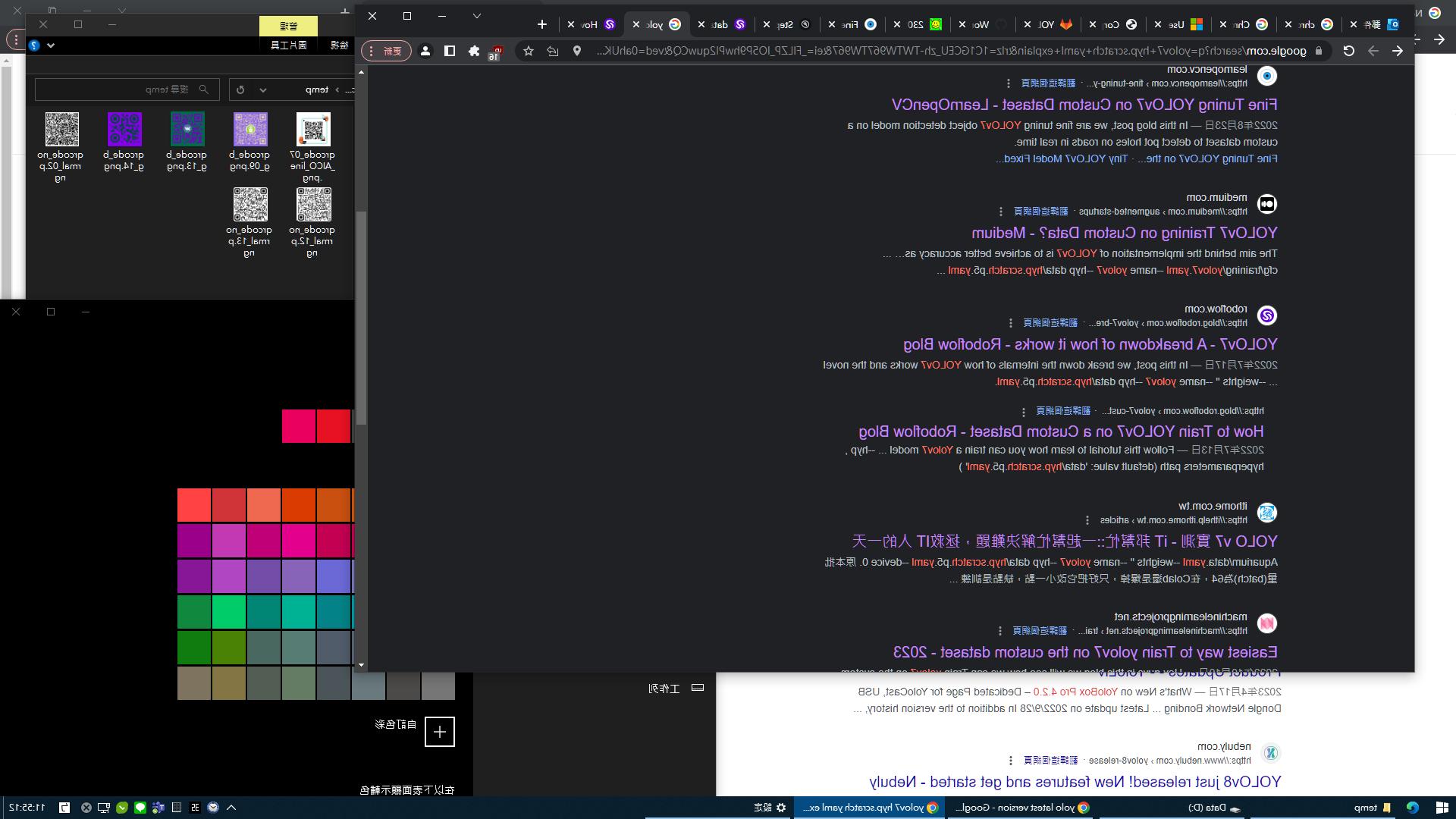1456x819 pixels.
Task: Click Chrome's back navigation arrow
Action: (x=1397, y=51)
